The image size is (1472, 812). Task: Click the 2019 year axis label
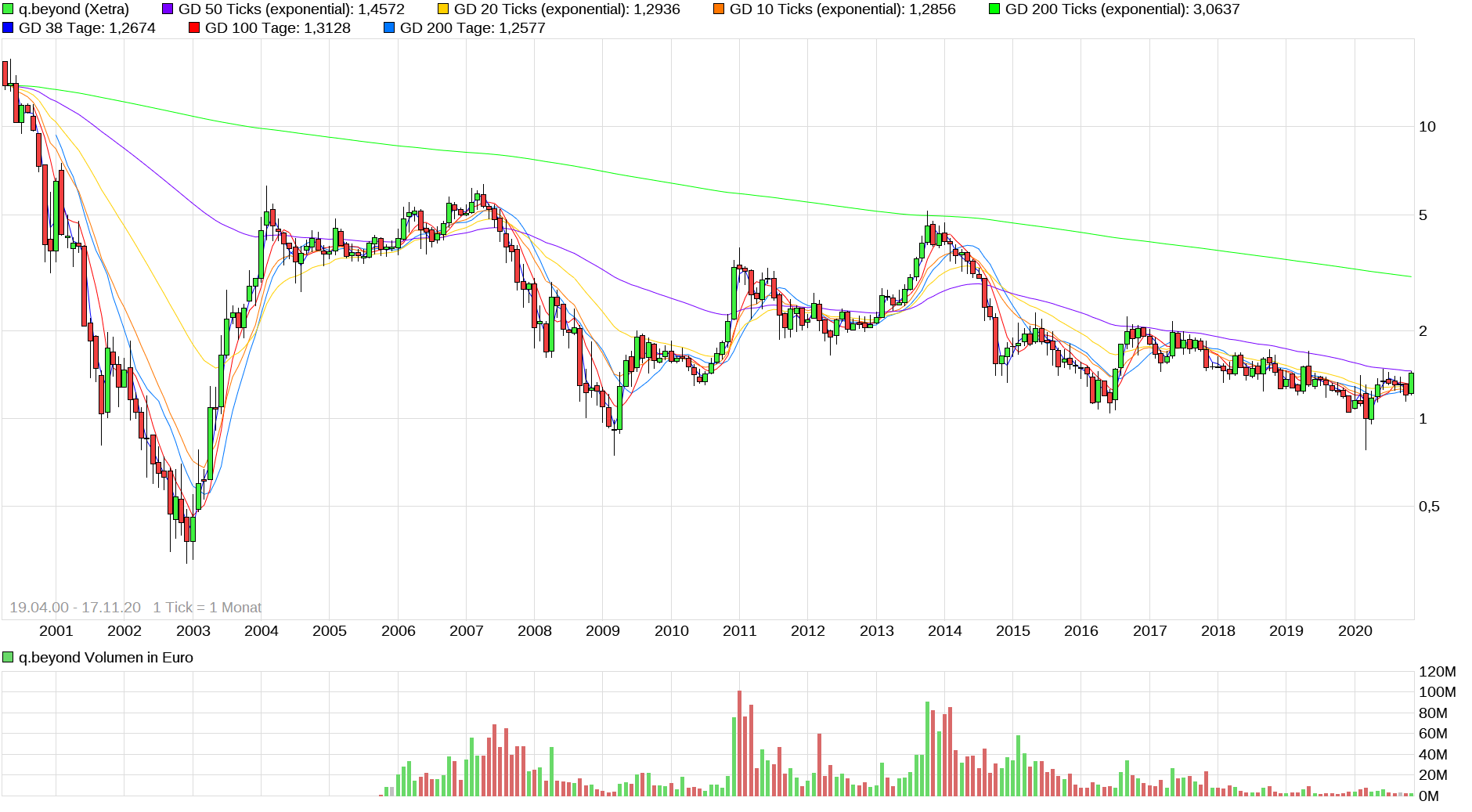pyautogui.click(x=1286, y=631)
